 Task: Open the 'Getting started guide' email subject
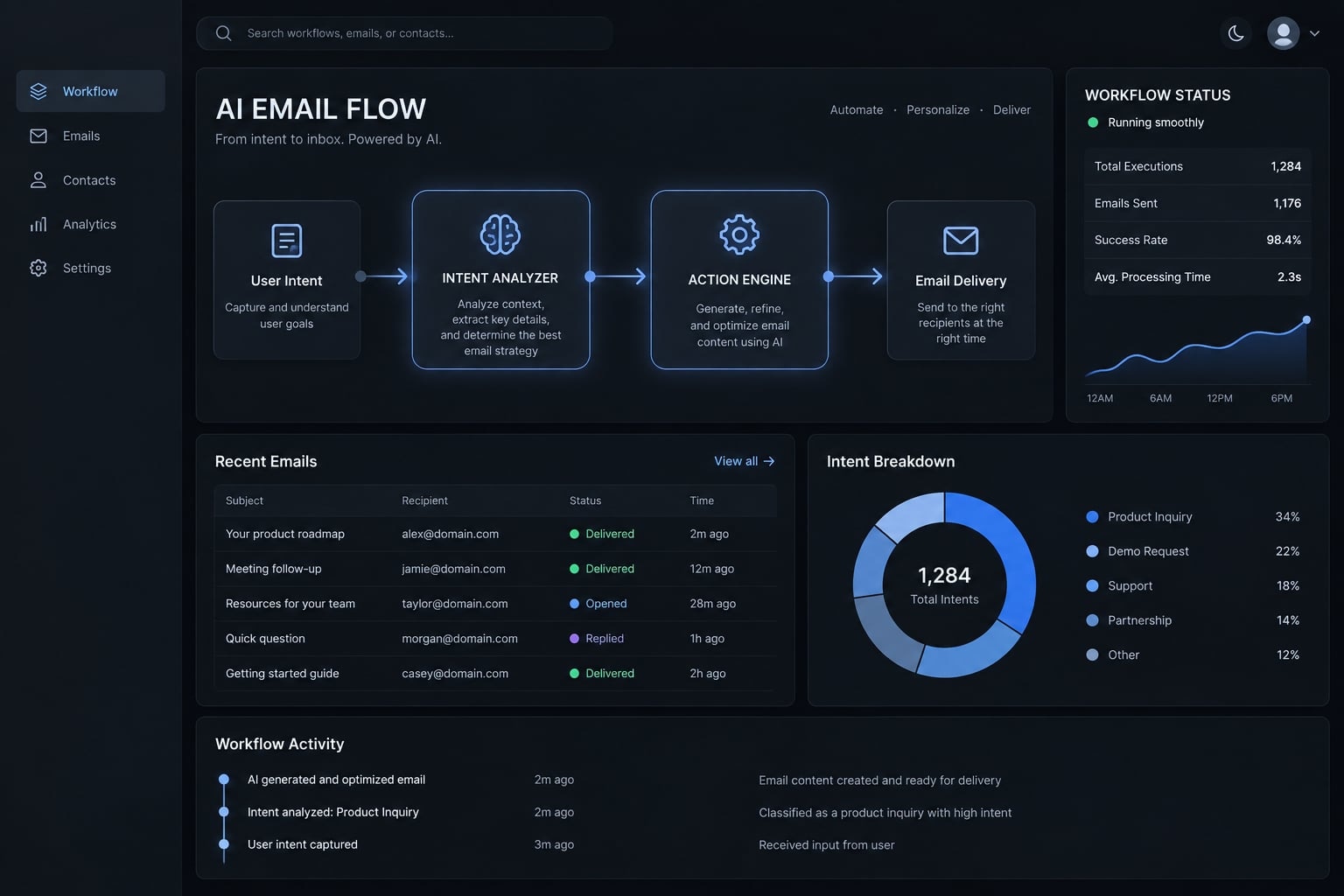(283, 674)
